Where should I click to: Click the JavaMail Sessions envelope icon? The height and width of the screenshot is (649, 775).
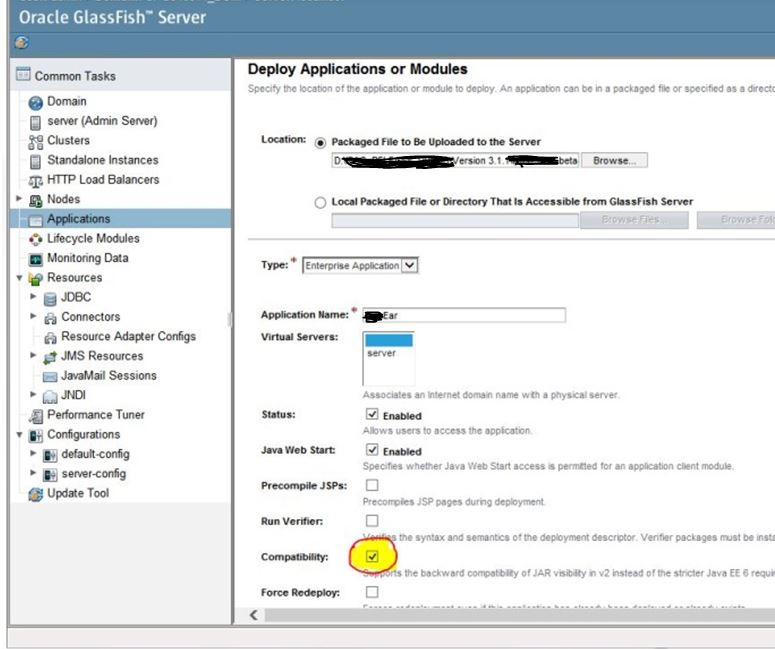pos(50,377)
